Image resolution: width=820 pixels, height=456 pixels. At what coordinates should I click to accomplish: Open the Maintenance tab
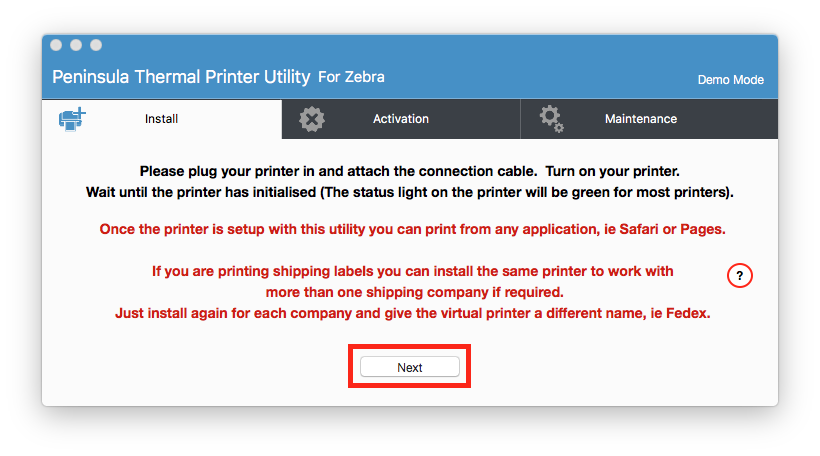click(641, 119)
